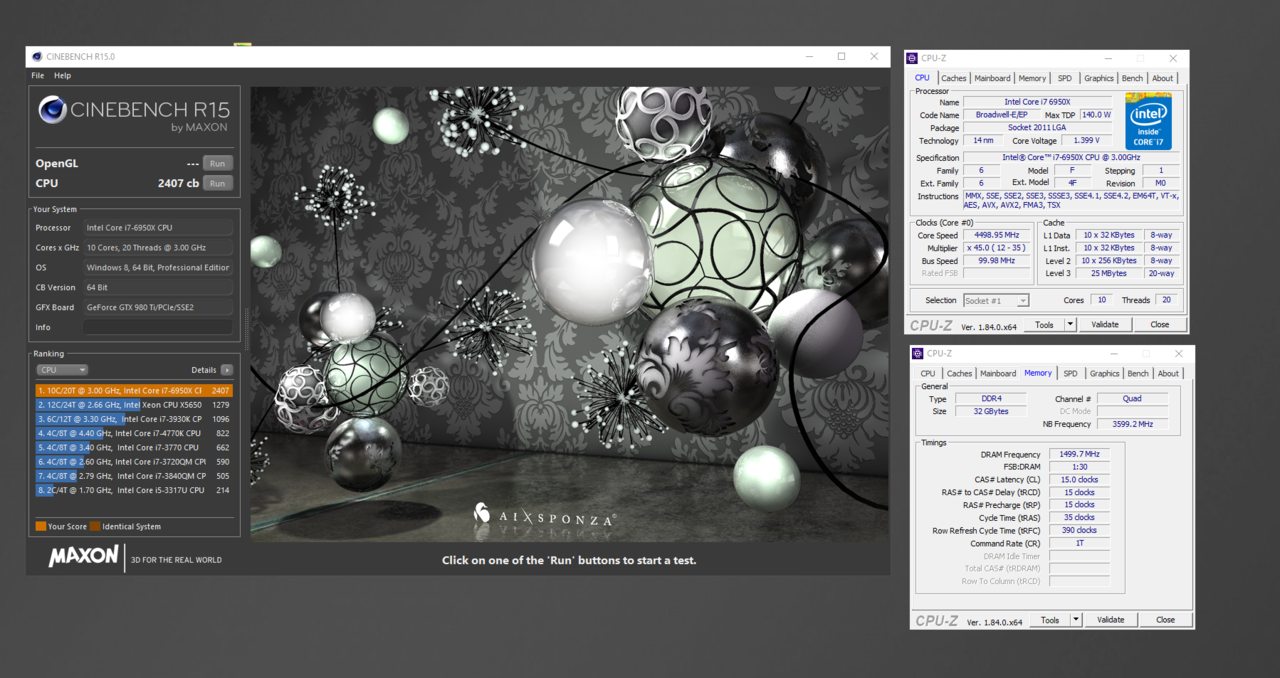Click the Cinebench app icon in title bar

(x=37, y=57)
